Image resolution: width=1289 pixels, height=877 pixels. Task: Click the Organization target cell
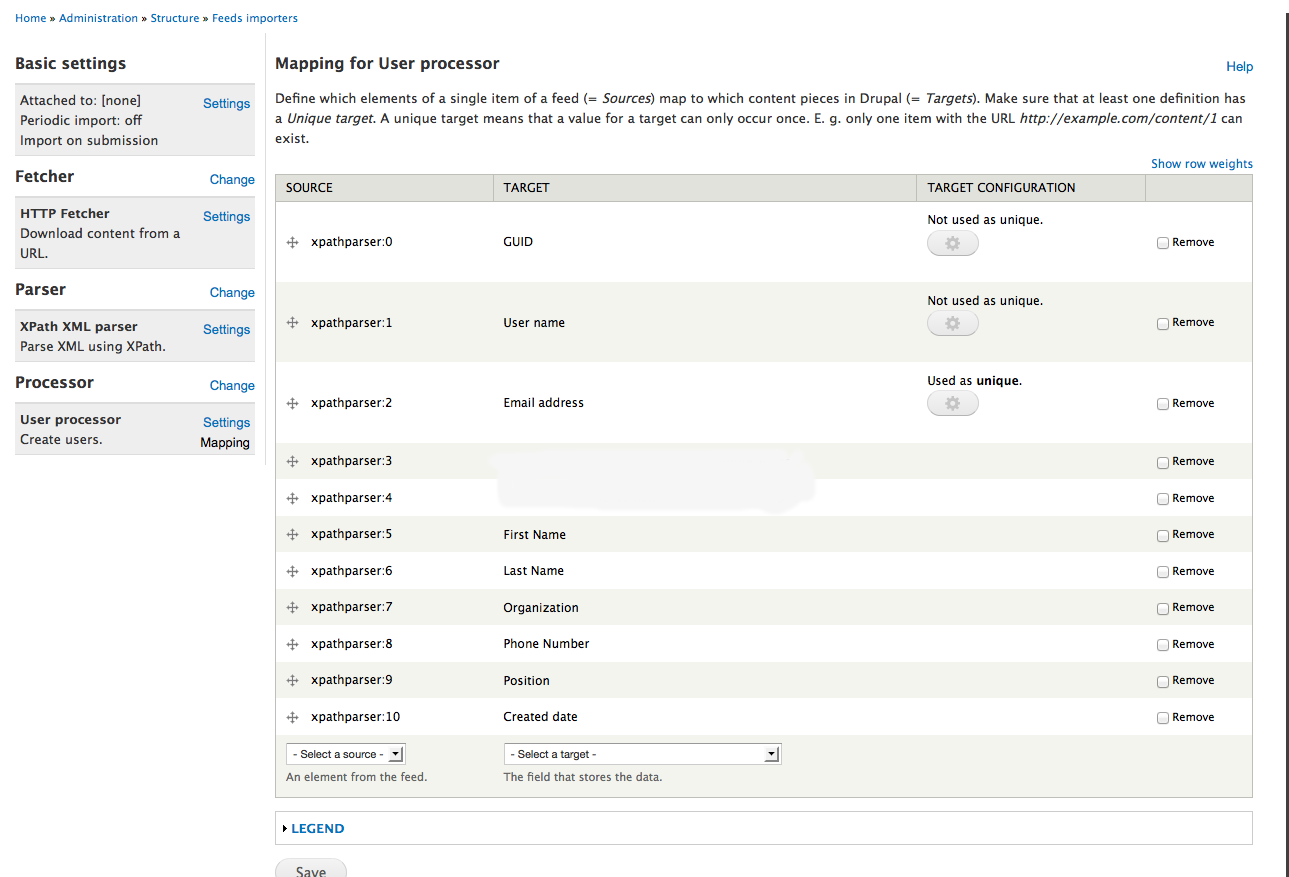coord(541,607)
